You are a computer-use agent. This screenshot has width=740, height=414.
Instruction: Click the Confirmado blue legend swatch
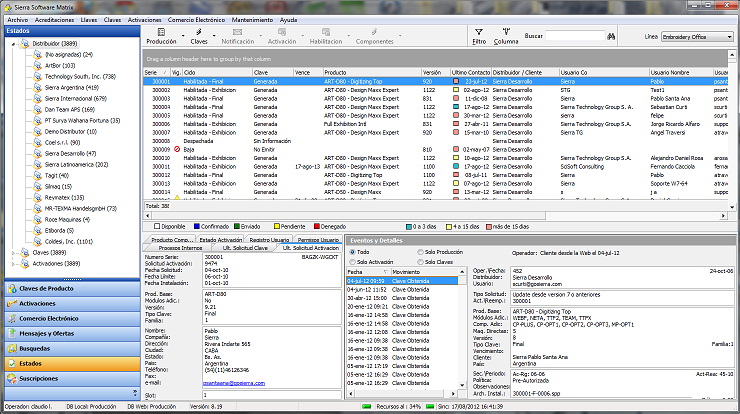[197, 227]
